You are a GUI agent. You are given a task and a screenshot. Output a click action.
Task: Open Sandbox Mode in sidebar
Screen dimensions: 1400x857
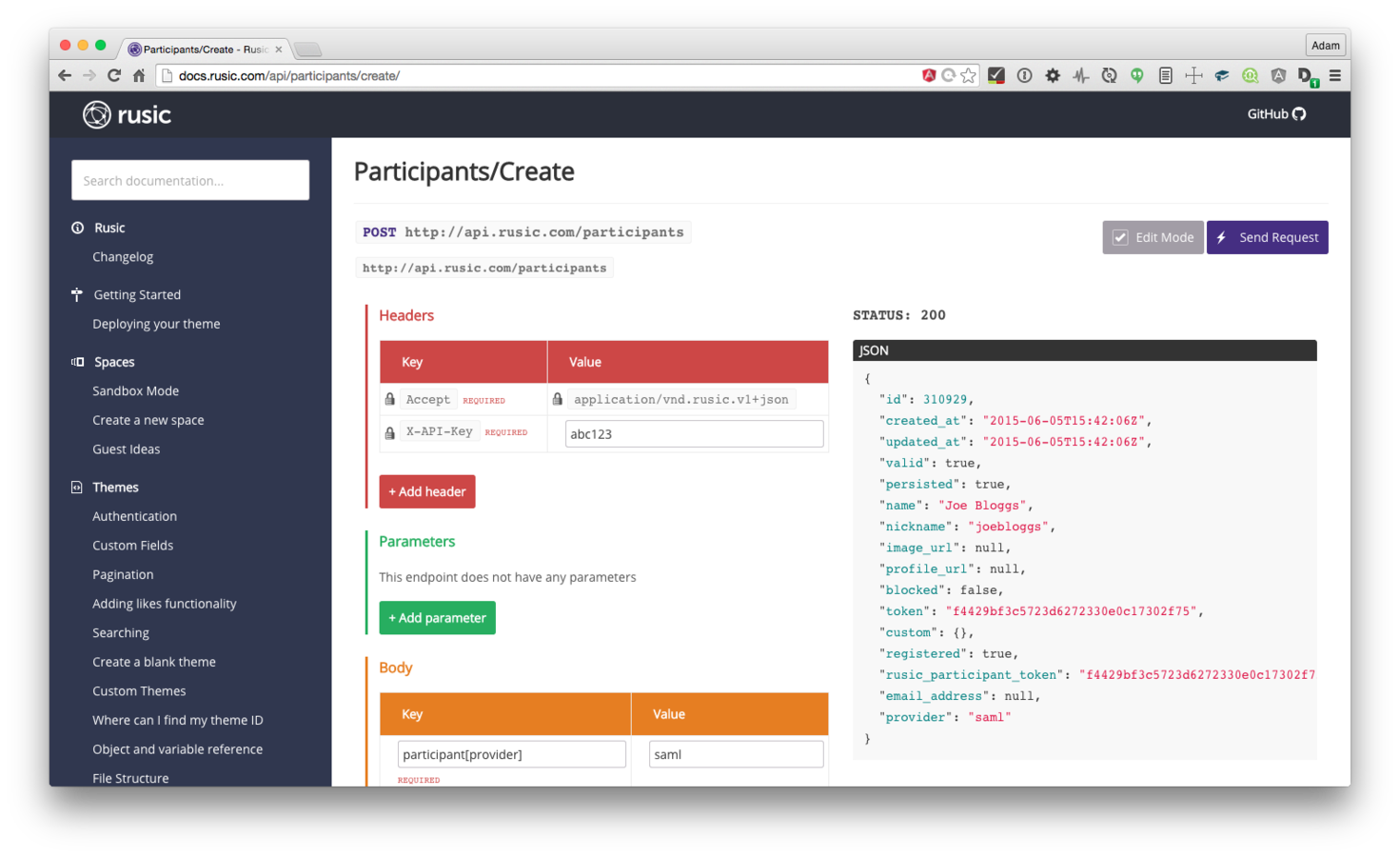(135, 391)
